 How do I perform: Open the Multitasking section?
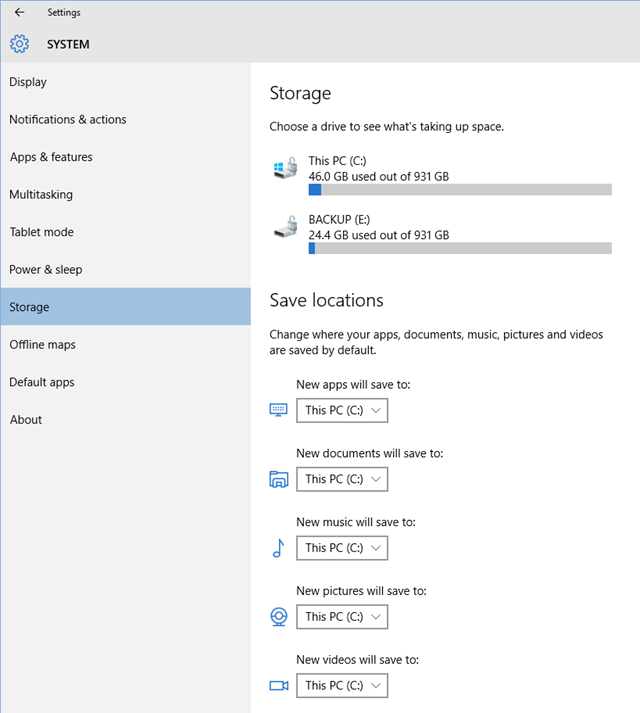coord(126,195)
